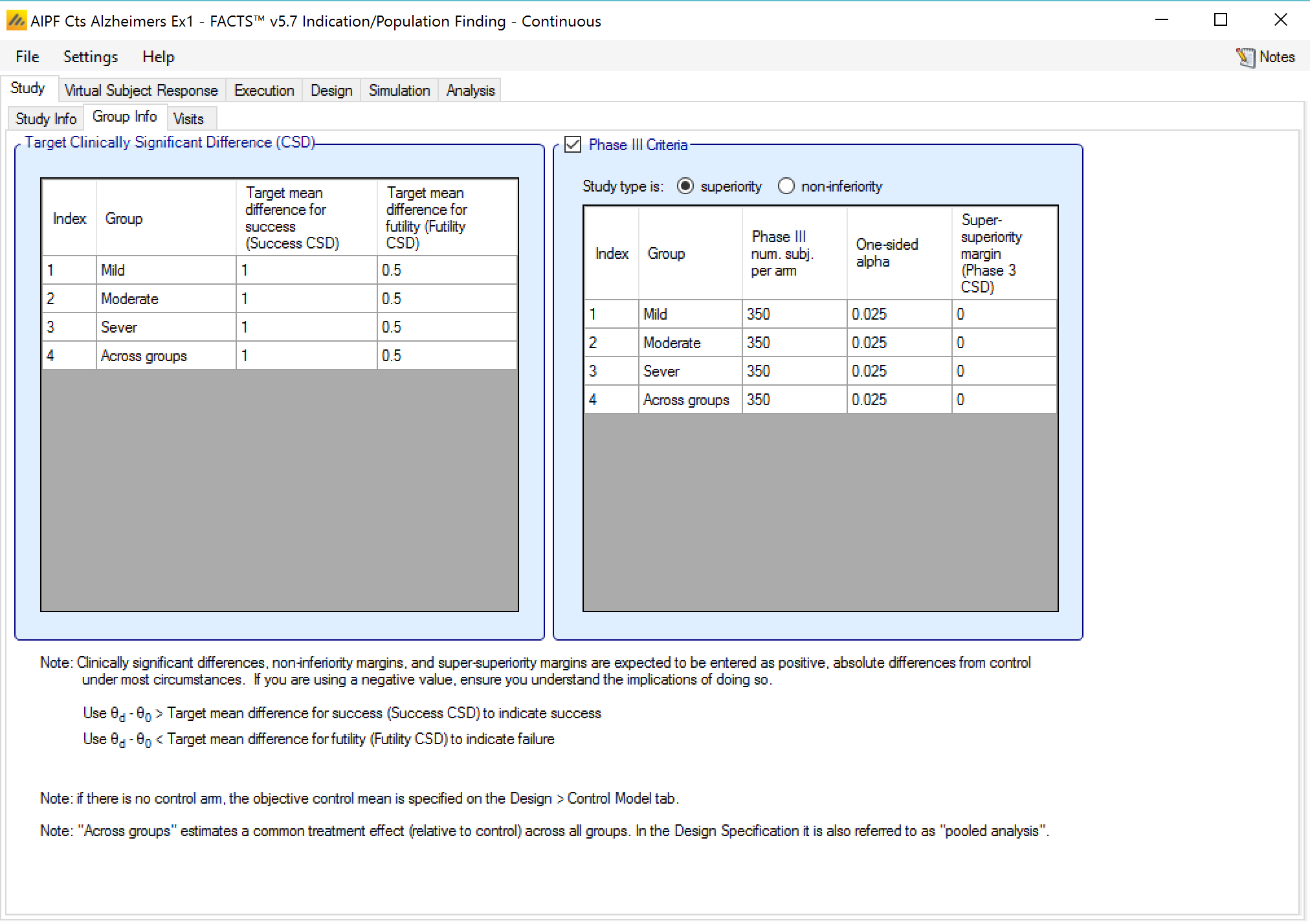Select the Study Info sub-tab
Image resolution: width=1310 pixels, height=924 pixels.
(46, 119)
